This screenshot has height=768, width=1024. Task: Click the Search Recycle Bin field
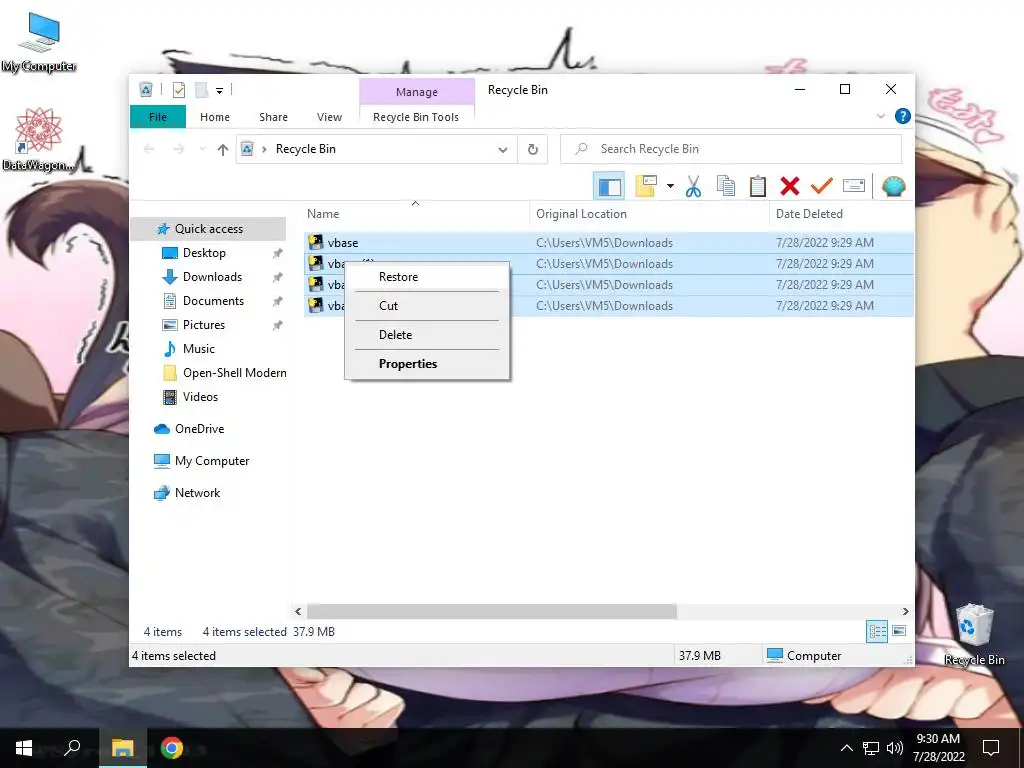731,149
